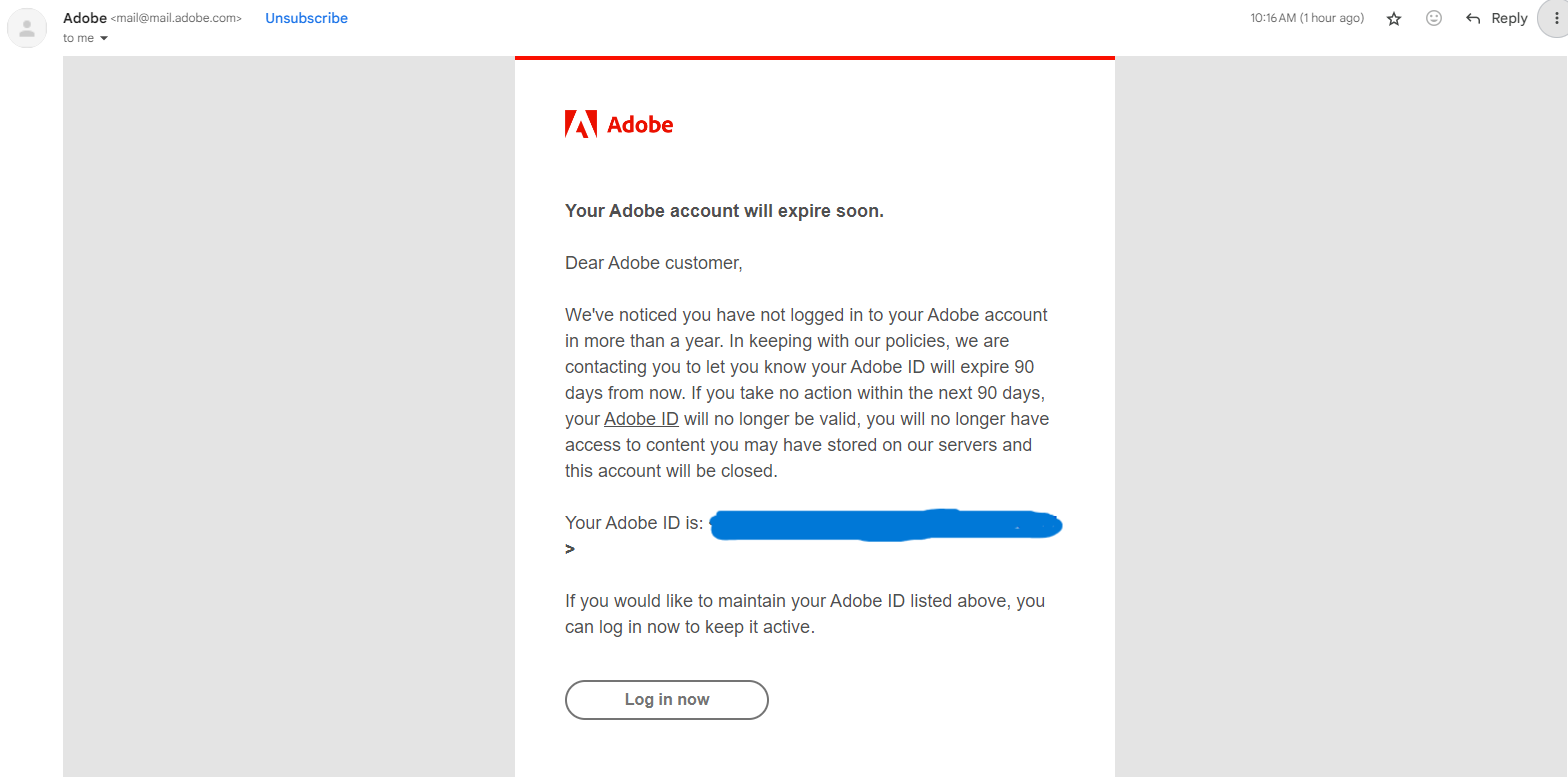Open the Adobe ID link in the body
Viewport: 1568px width, 777px height.
[641, 418]
